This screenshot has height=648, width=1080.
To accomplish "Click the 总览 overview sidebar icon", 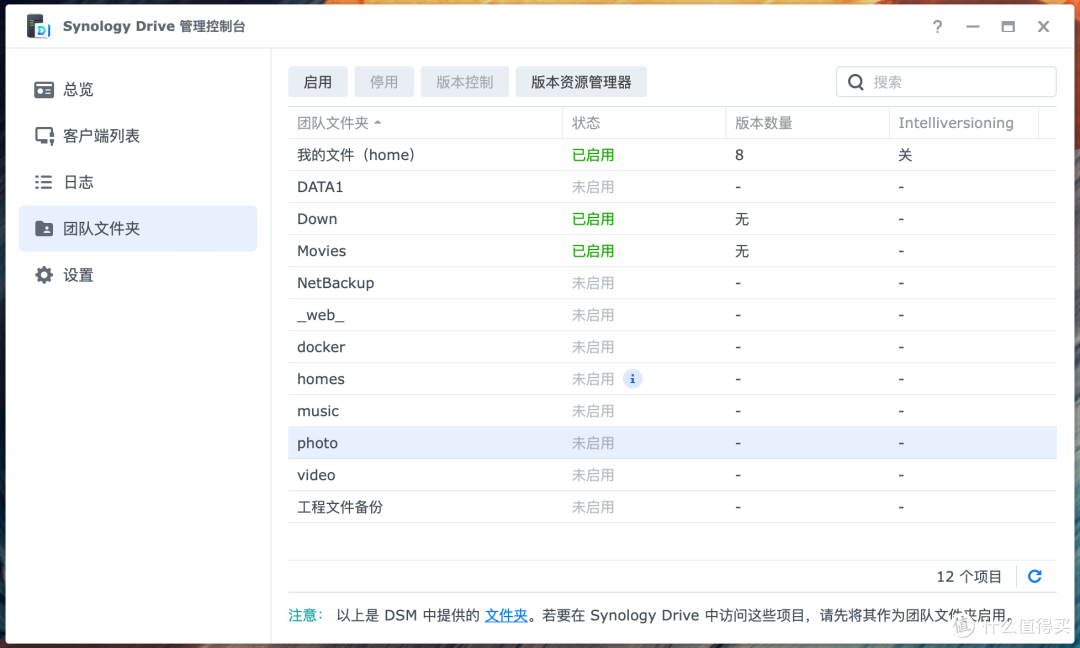I will [x=44, y=90].
